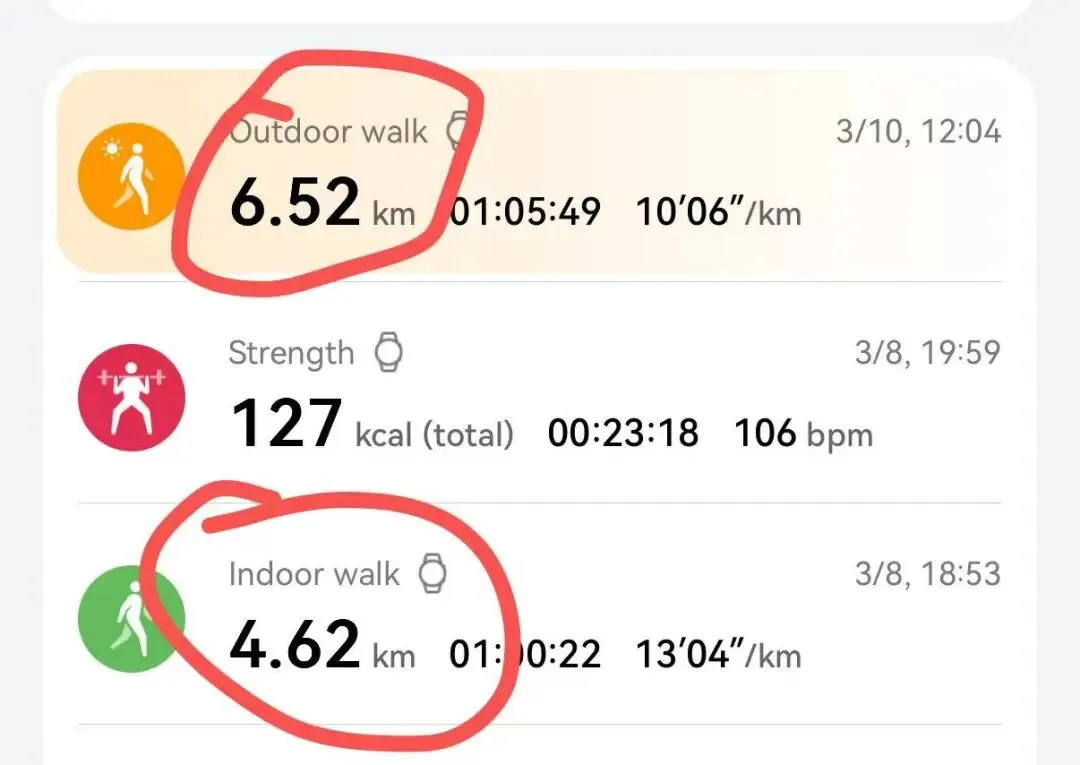Tap the 10'06"/km pace reading
The height and width of the screenshot is (765, 1080).
pyautogui.click(x=718, y=212)
